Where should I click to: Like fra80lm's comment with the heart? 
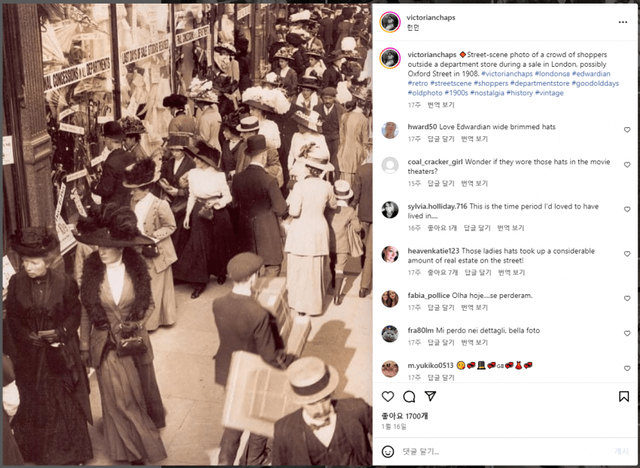point(627,333)
